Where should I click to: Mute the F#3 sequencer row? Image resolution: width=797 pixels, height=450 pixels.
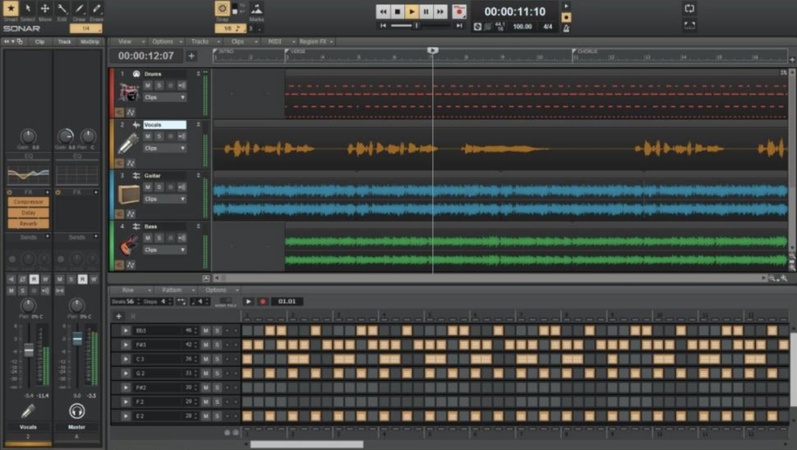[x=206, y=345]
